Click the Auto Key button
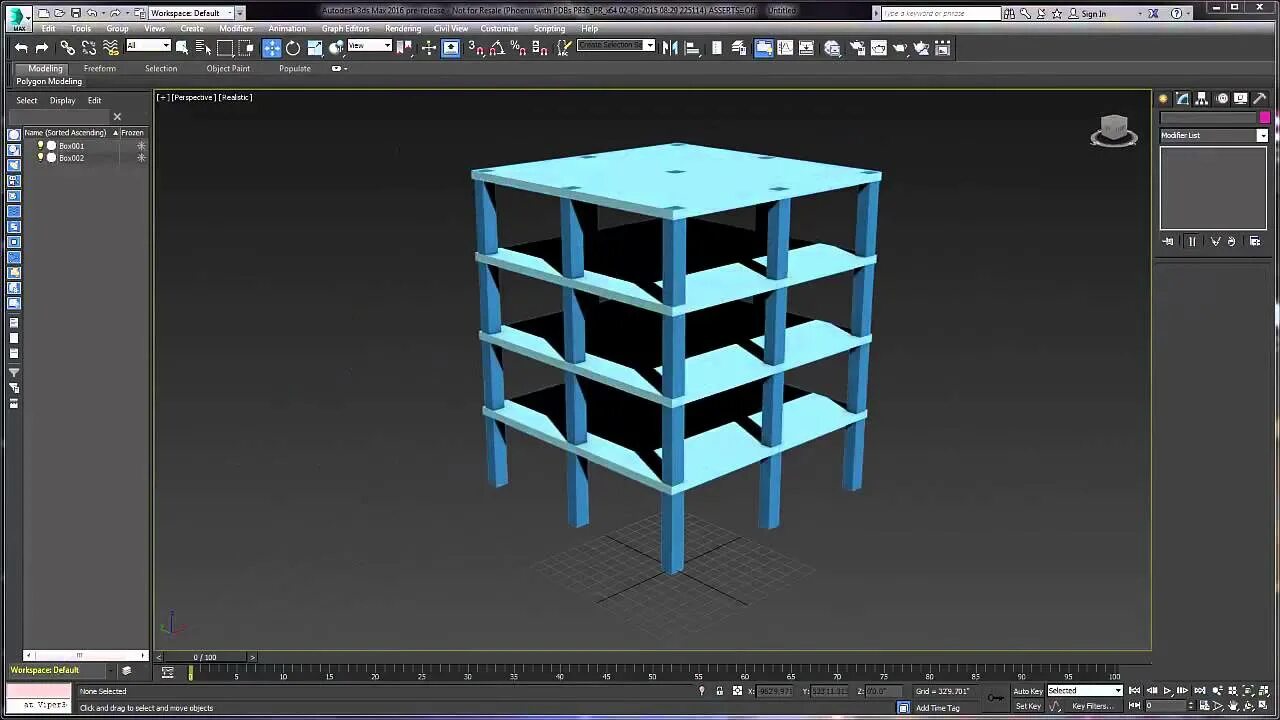 click(1028, 691)
